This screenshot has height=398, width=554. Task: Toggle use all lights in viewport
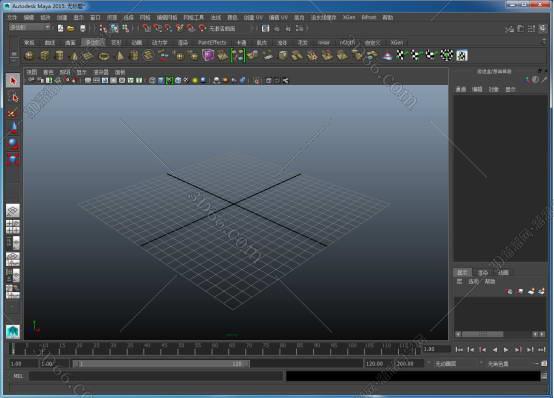pyautogui.click(x=195, y=81)
